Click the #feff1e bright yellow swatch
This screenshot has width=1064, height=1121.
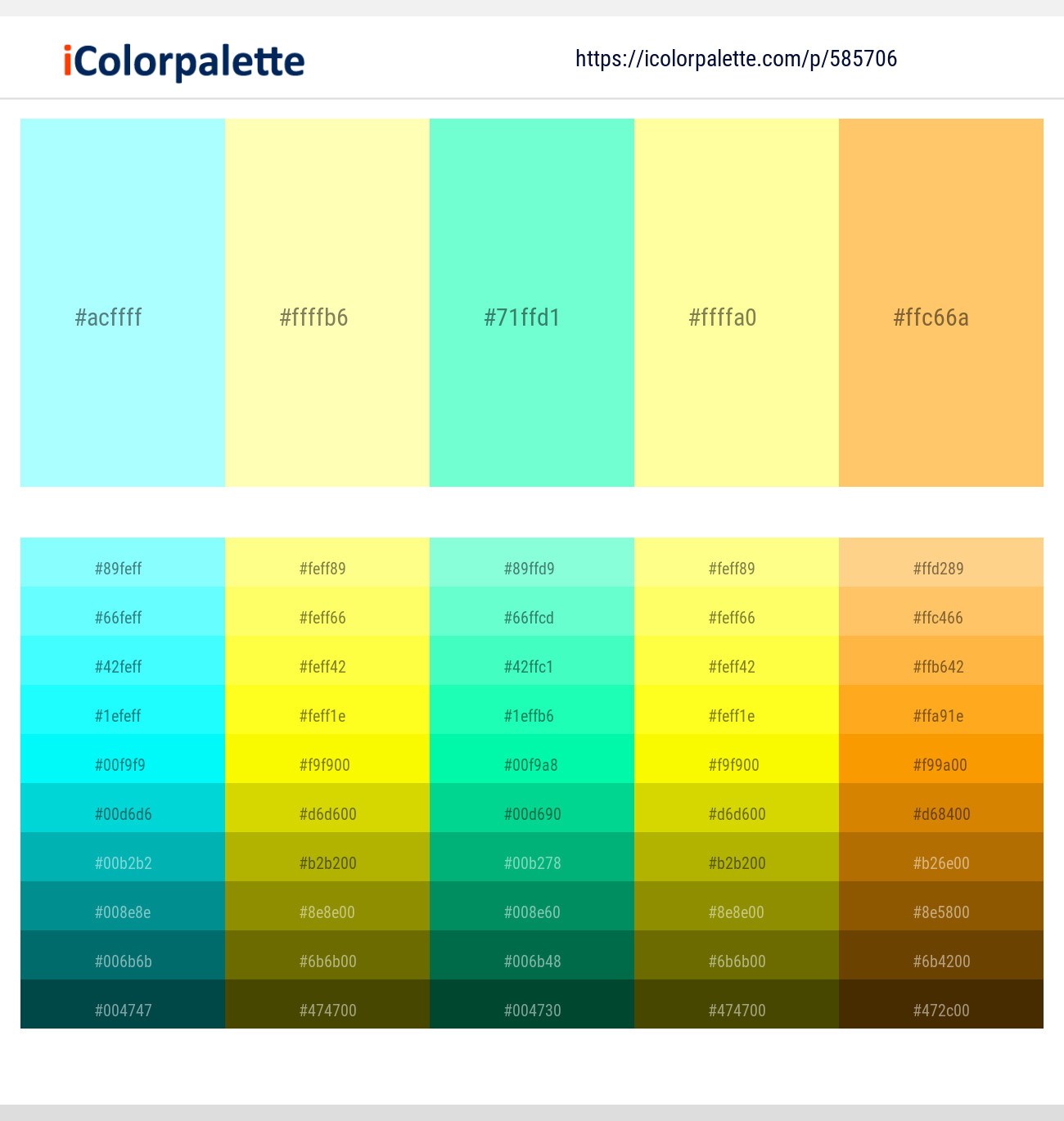pos(327,715)
